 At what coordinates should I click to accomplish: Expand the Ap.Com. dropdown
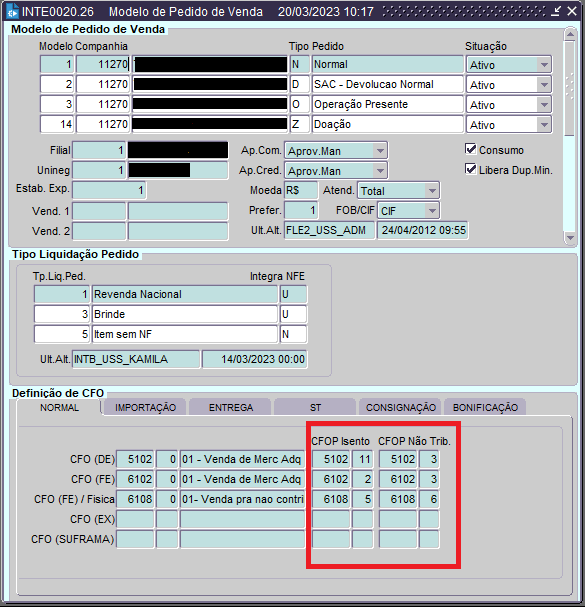click(x=380, y=151)
